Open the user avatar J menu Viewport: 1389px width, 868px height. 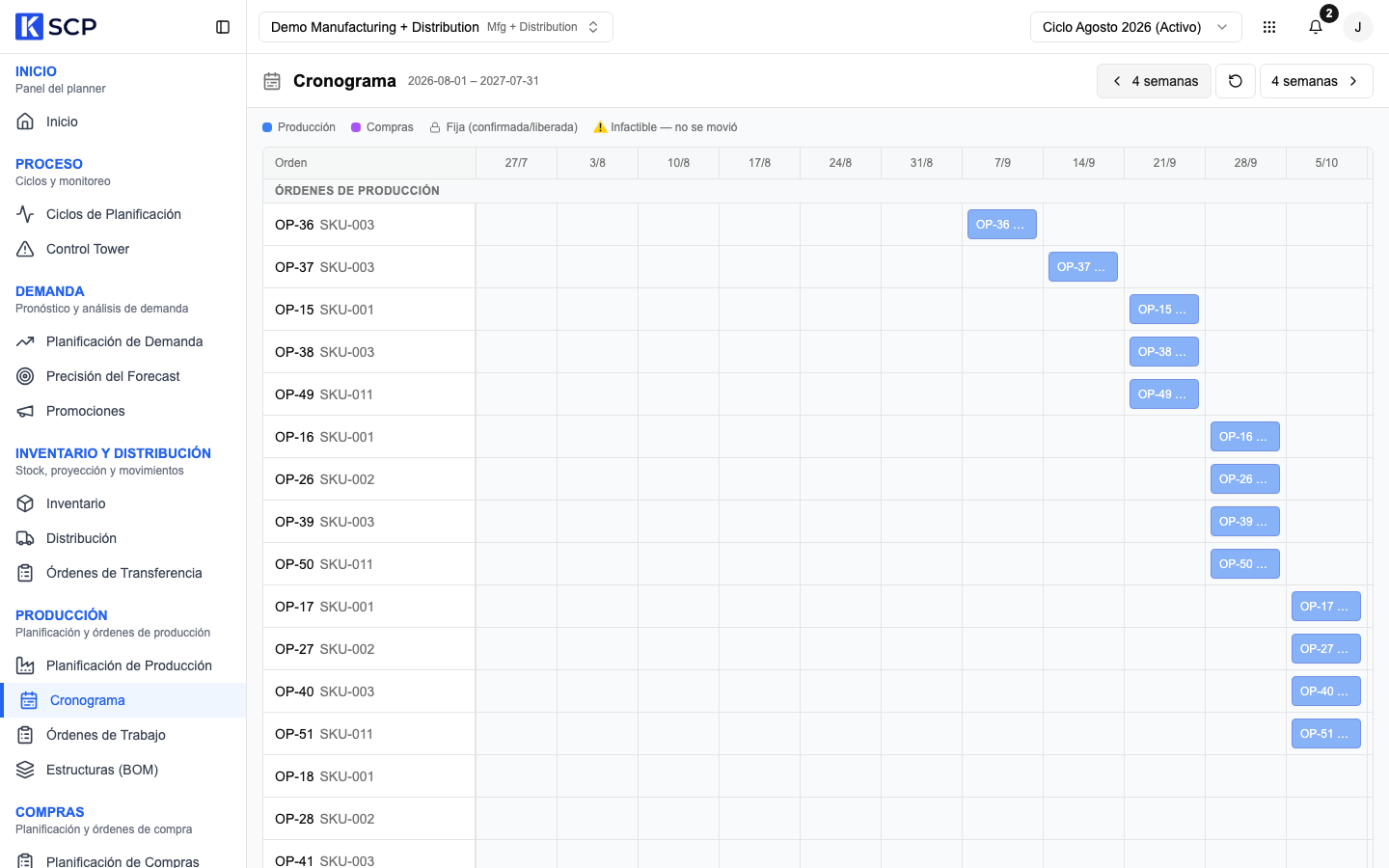pyautogui.click(x=1358, y=27)
